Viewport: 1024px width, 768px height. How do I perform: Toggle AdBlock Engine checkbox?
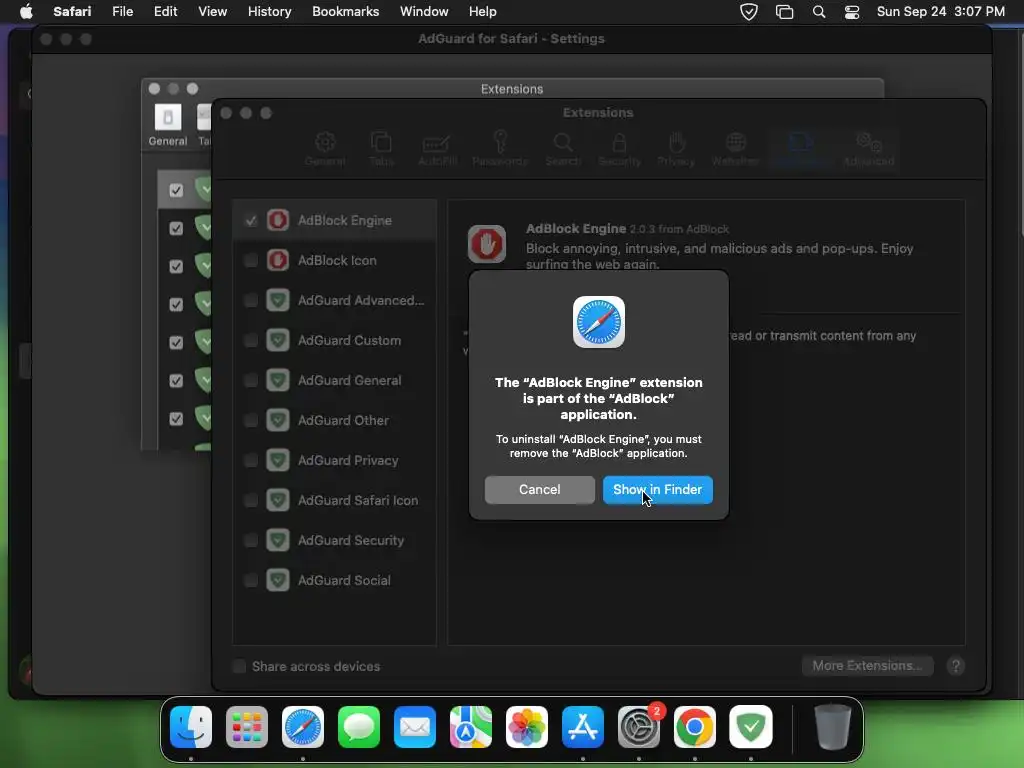[251, 221]
